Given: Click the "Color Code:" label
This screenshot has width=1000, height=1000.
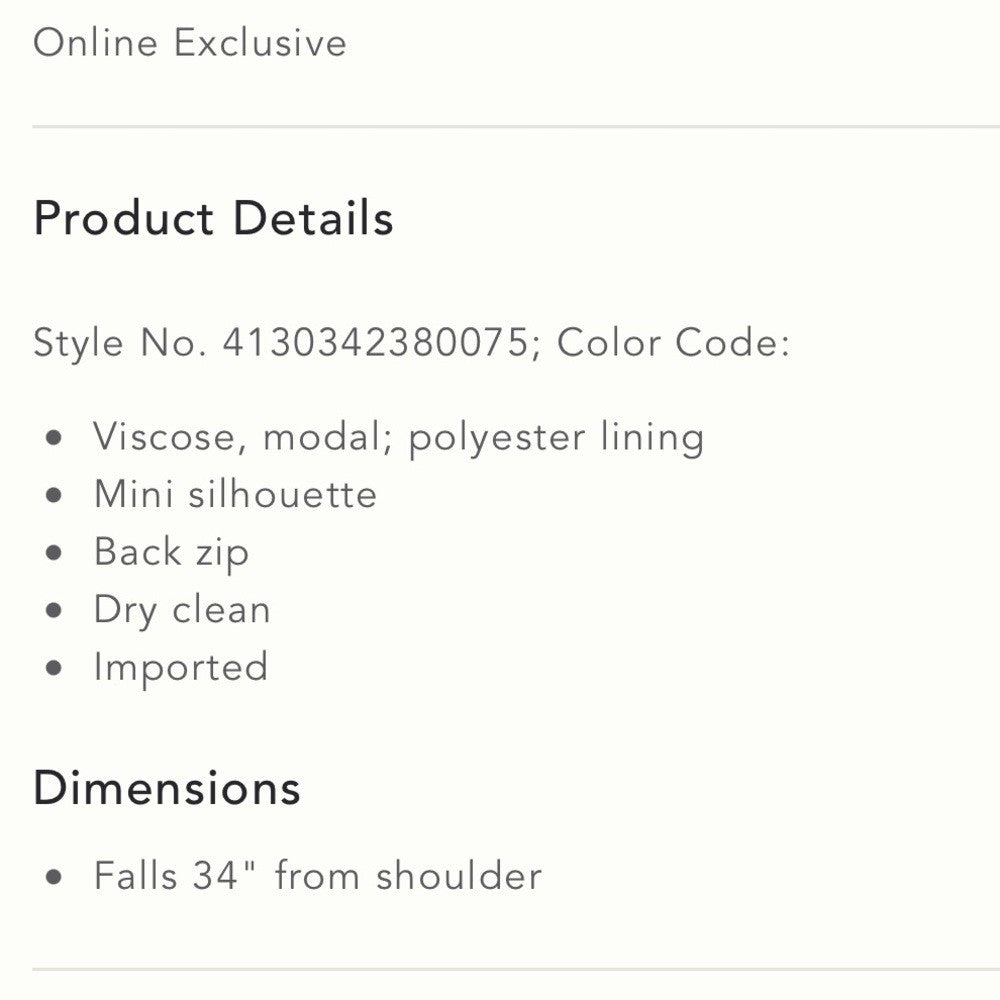Looking at the screenshot, I should [673, 343].
